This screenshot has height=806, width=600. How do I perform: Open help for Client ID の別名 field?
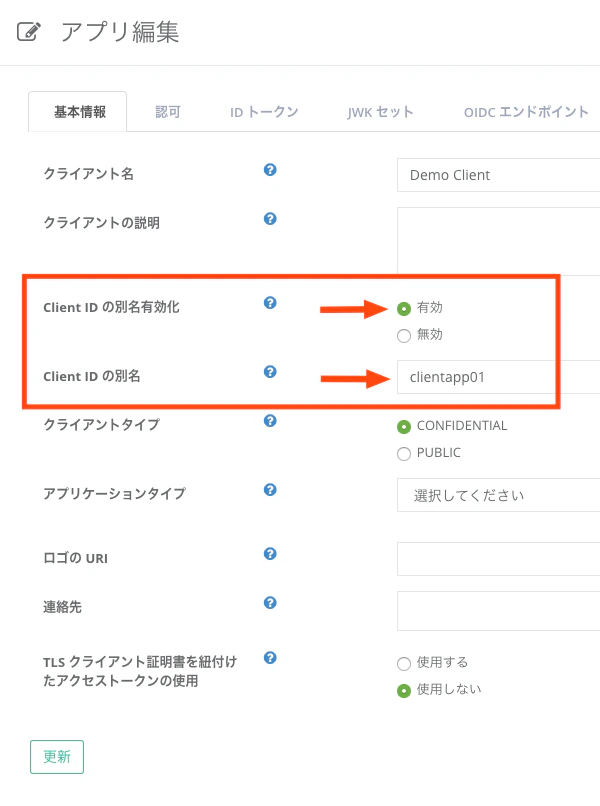pos(269,370)
